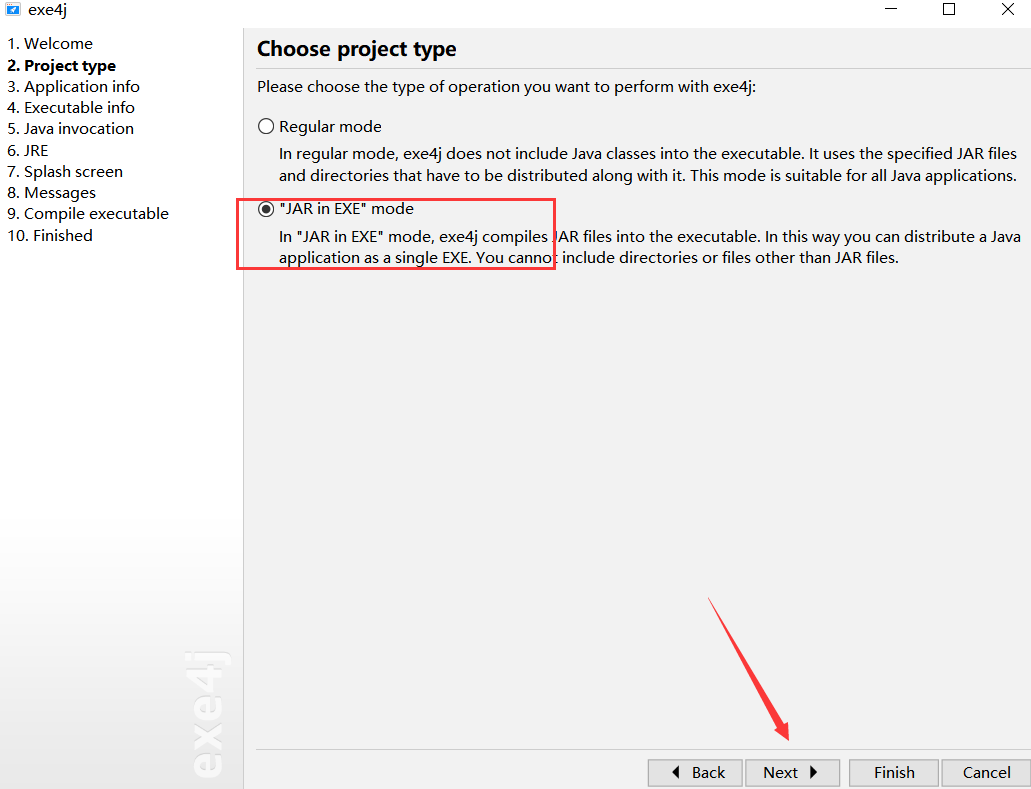Open the Executable info step
Image resolution: width=1031 pixels, height=789 pixels.
[x=70, y=107]
